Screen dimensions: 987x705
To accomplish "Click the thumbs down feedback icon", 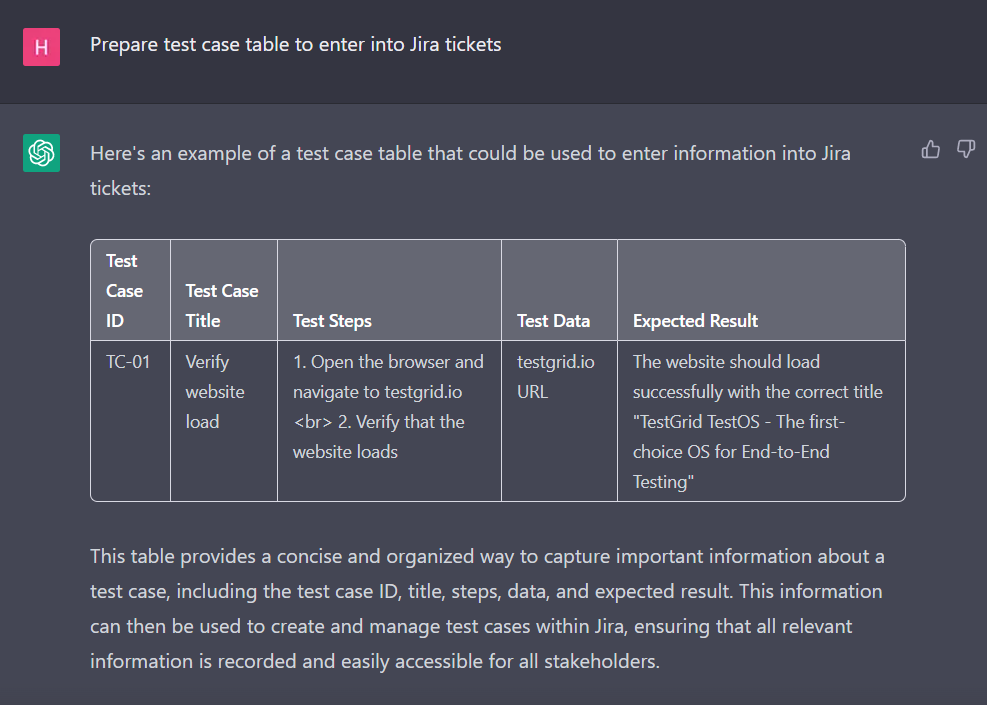I will 966,150.
